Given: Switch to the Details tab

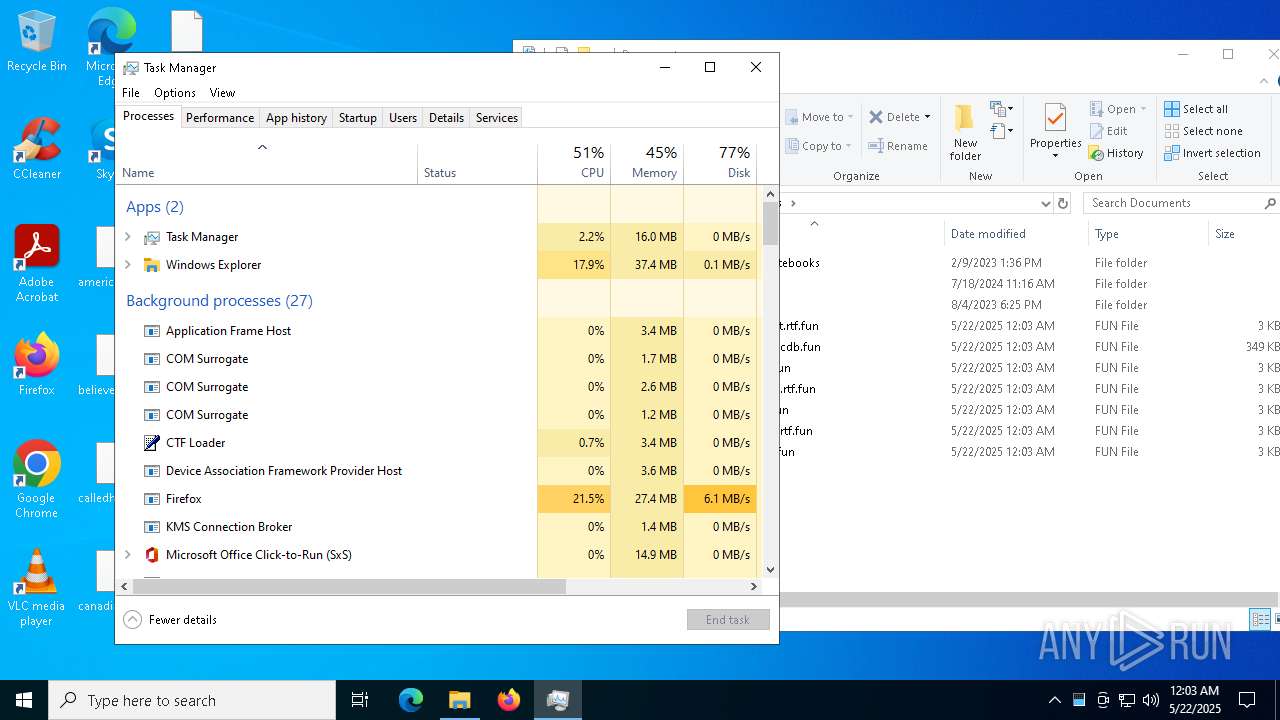Looking at the screenshot, I should pyautogui.click(x=446, y=118).
